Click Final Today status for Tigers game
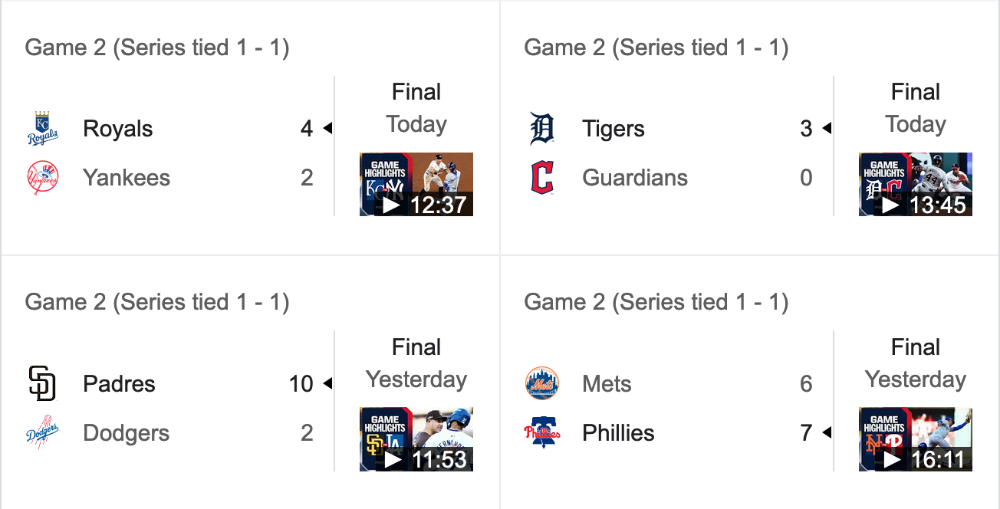Viewport: 1000px width, 509px height. [x=915, y=108]
